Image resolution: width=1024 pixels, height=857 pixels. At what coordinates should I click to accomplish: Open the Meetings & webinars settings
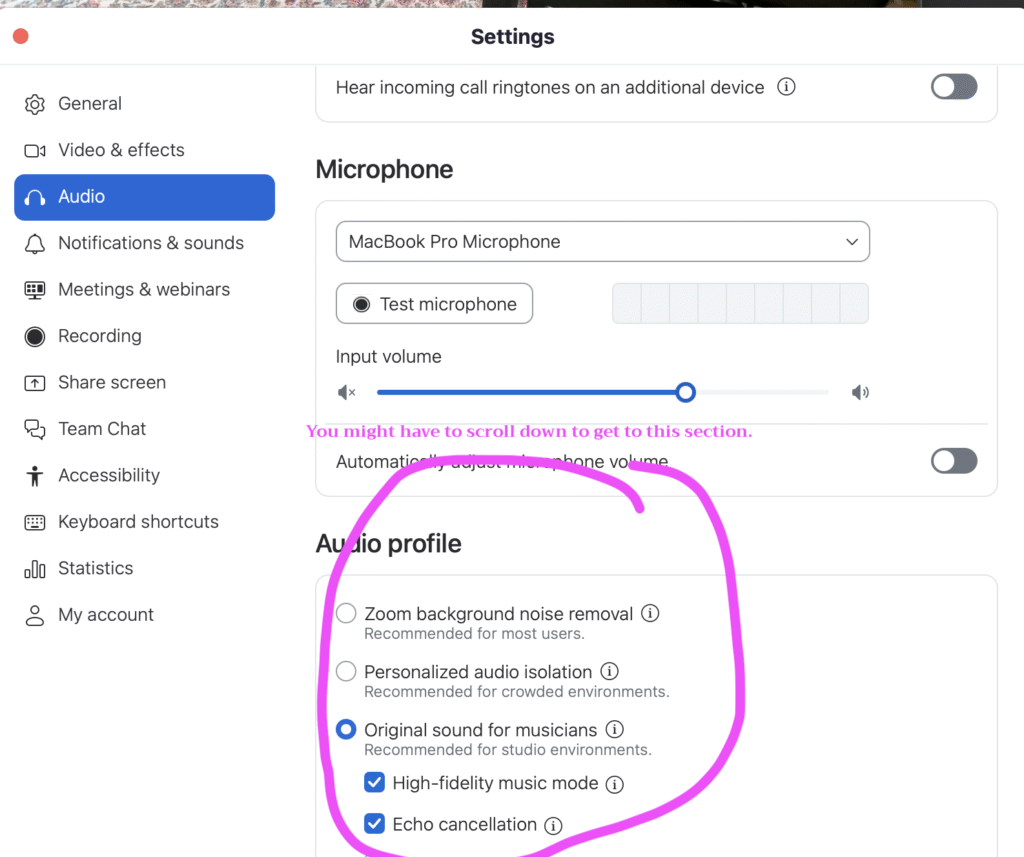point(144,289)
